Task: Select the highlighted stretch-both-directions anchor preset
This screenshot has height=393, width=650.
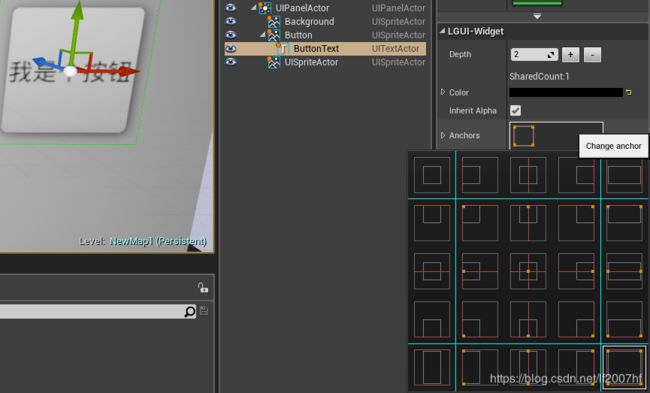Action: 624,367
